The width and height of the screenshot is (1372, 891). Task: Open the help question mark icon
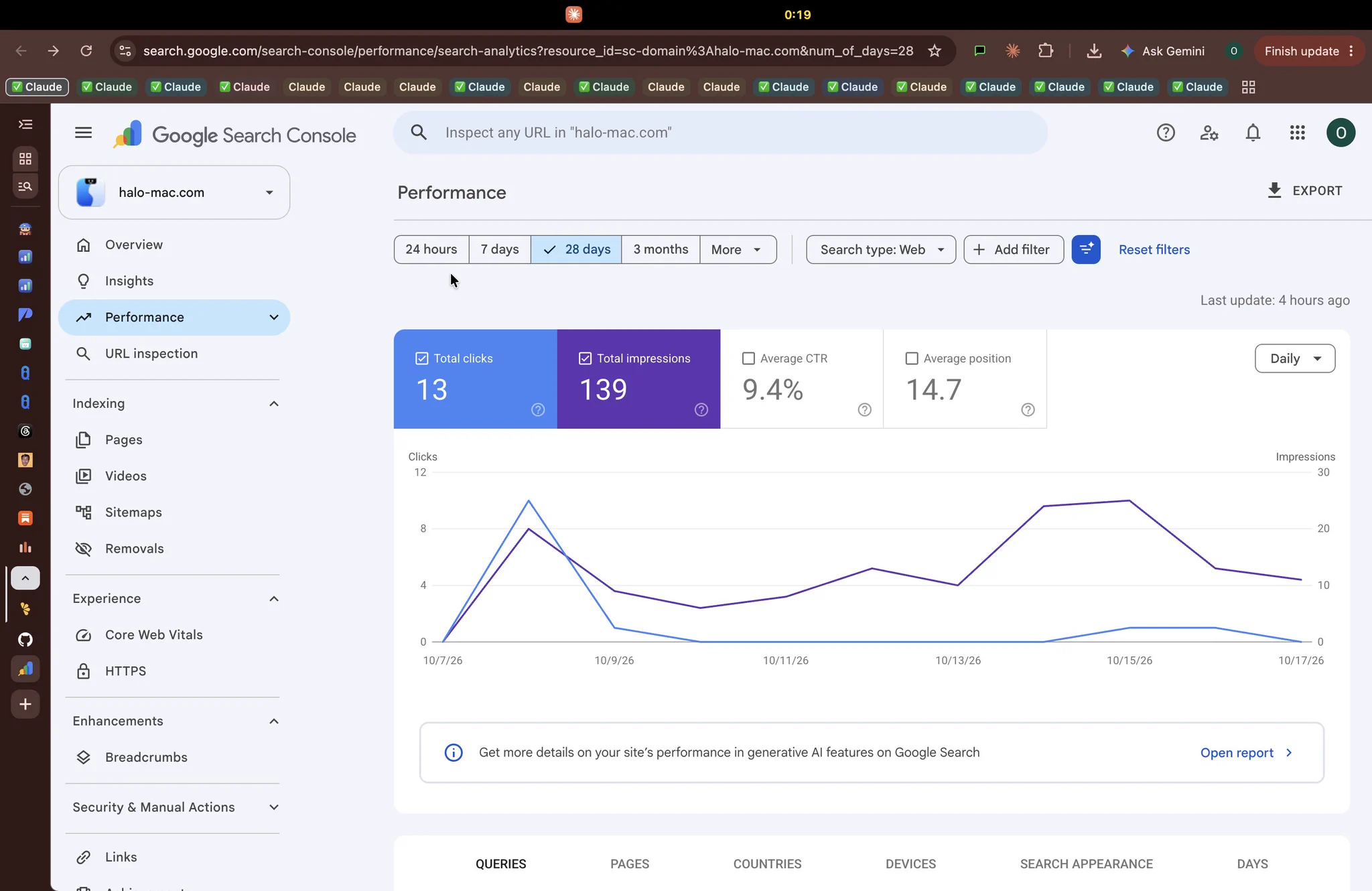tap(1166, 133)
